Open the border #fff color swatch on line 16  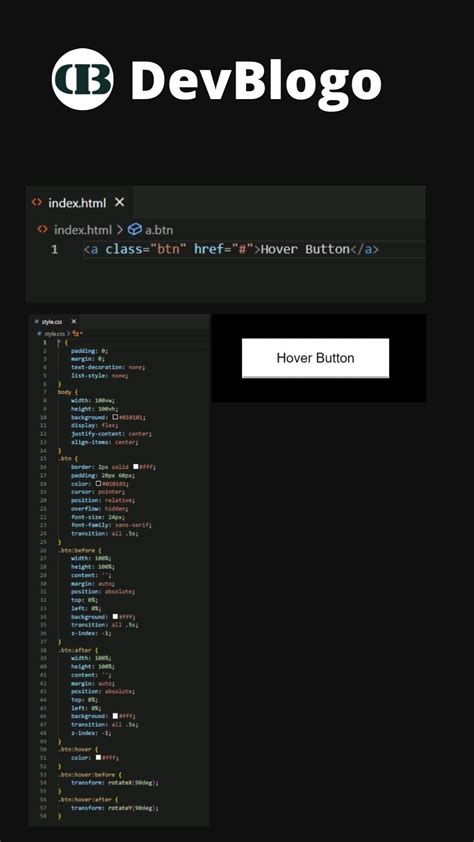click(136, 467)
